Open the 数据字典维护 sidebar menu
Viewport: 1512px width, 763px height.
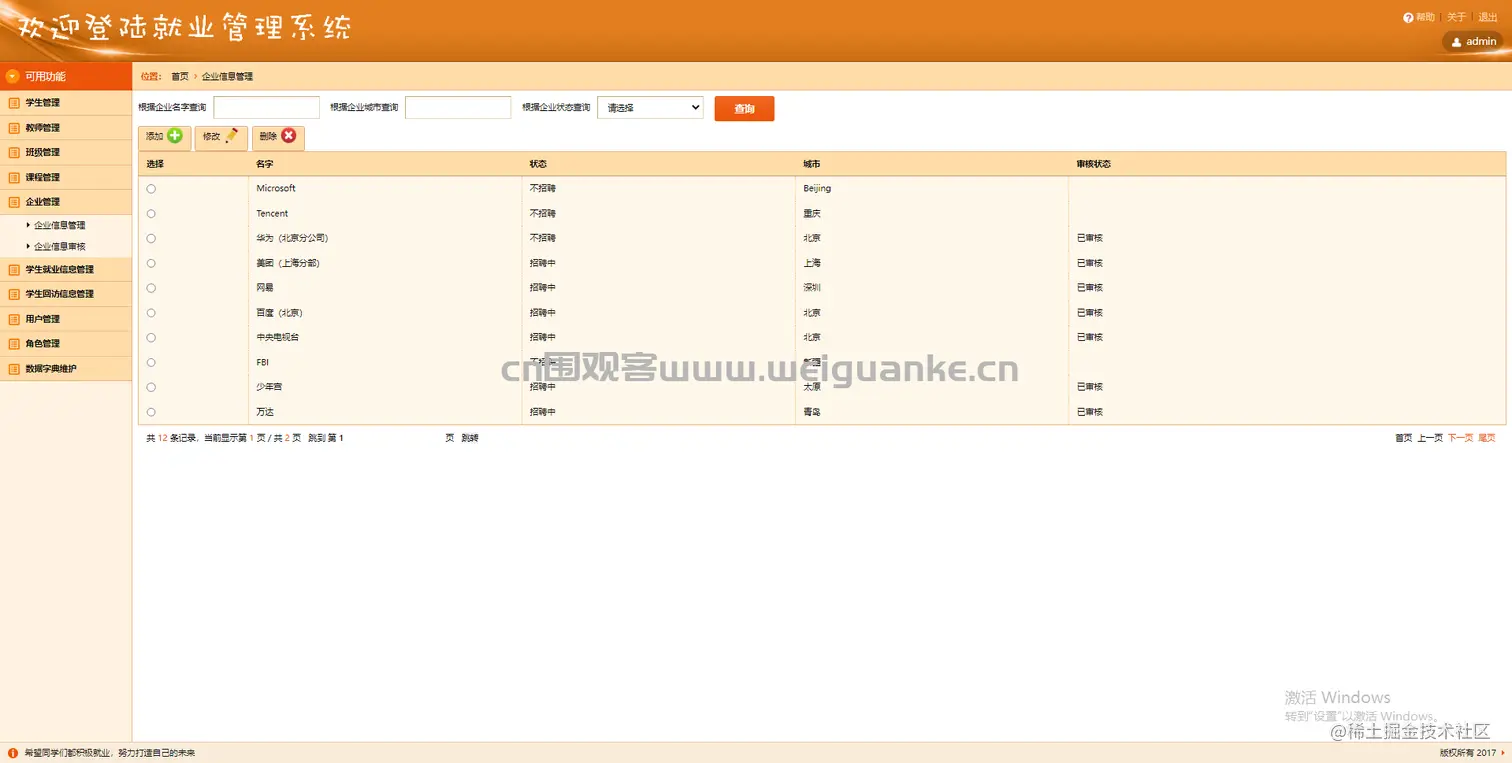pyautogui.click(x=66, y=369)
